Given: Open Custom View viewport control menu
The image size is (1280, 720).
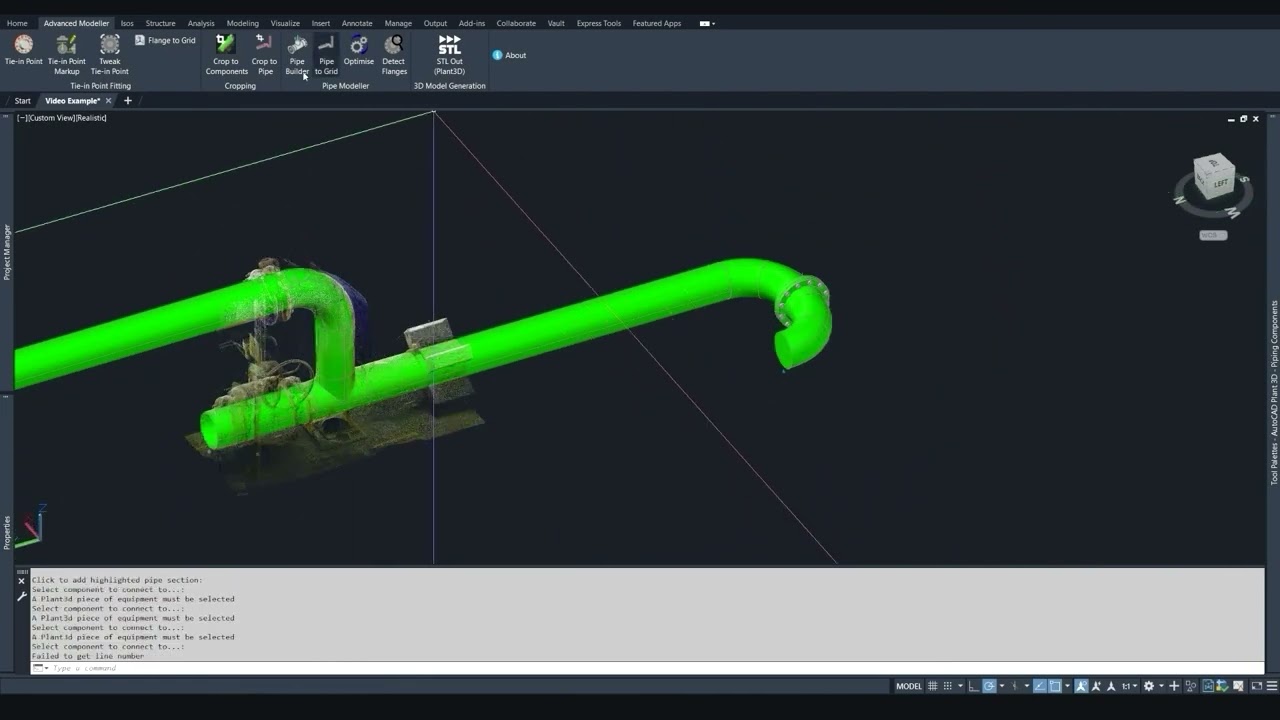Looking at the screenshot, I should point(51,118).
